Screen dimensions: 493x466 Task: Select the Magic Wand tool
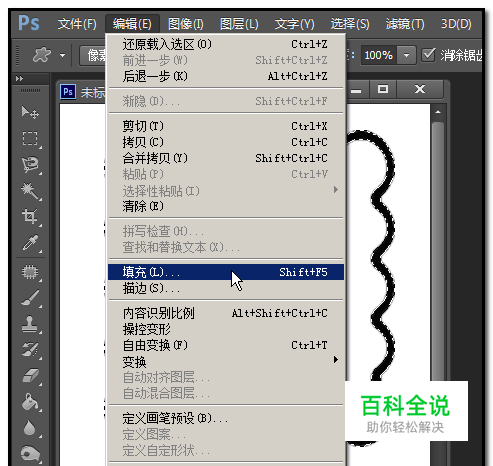click(30, 191)
